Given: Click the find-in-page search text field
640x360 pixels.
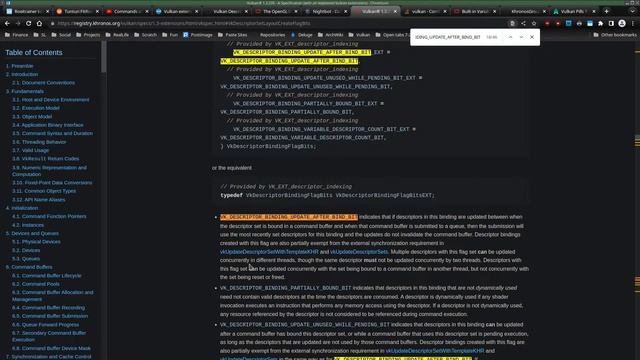Looking at the screenshot, I should pyautogui.click(x=447, y=37).
